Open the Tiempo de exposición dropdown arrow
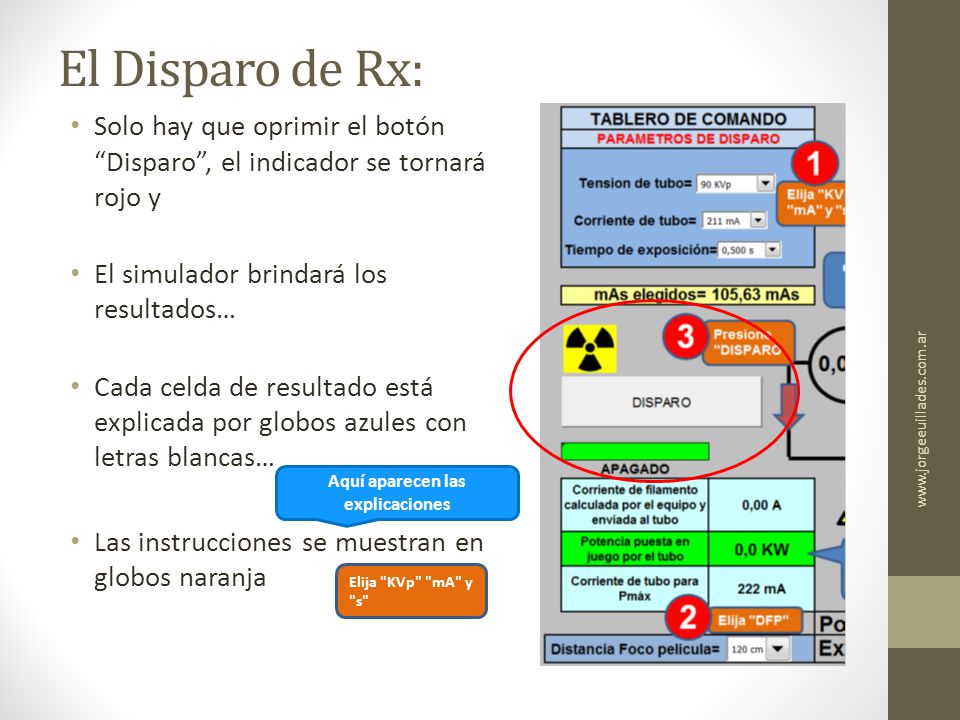The width and height of the screenshot is (960, 720). pyautogui.click(x=773, y=249)
